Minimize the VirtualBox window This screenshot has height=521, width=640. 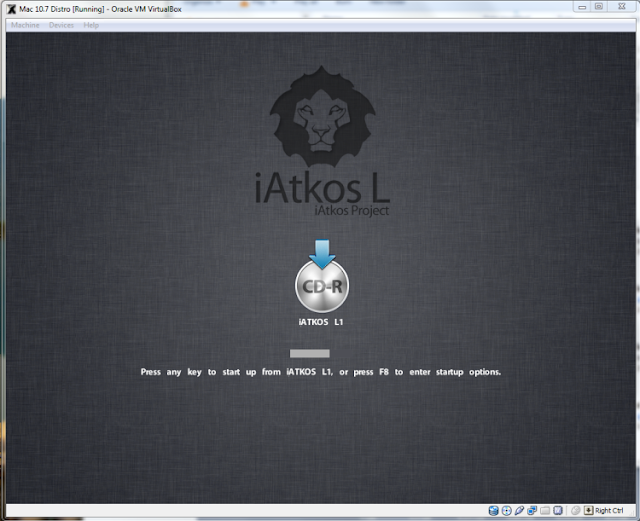pos(582,7)
